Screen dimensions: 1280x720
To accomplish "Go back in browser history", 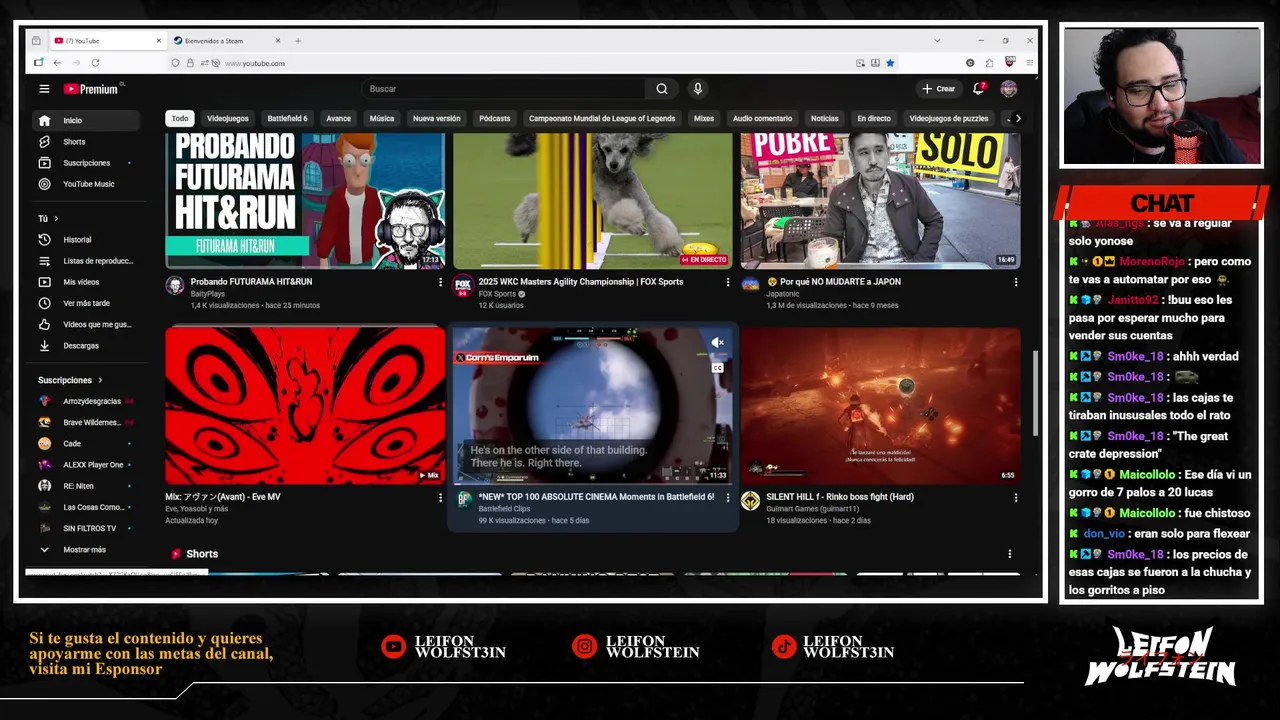I will click(x=57, y=63).
